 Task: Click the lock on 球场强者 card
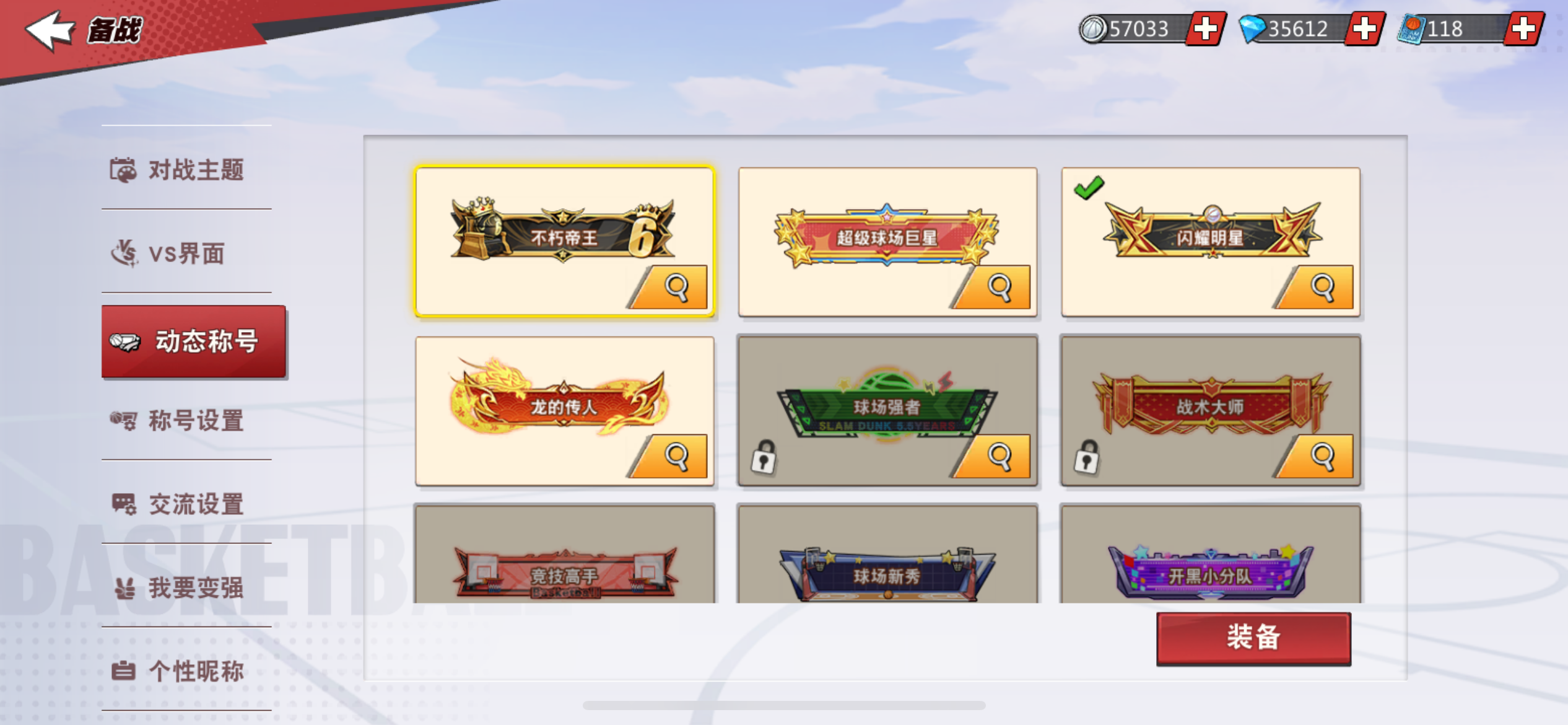click(x=764, y=457)
